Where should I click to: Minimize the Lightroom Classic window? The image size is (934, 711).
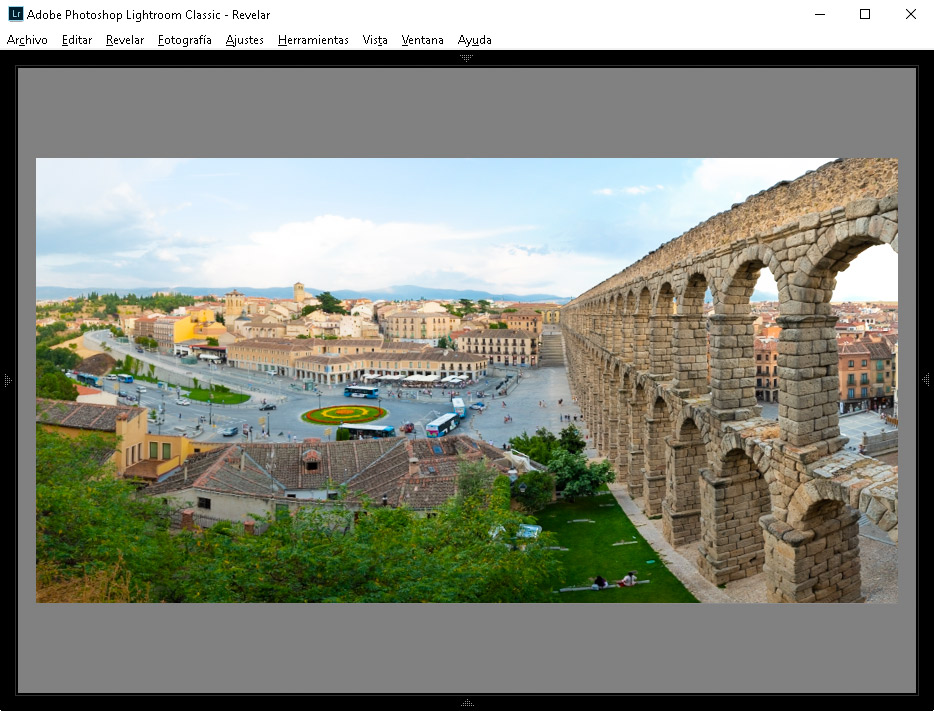coord(820,14)
